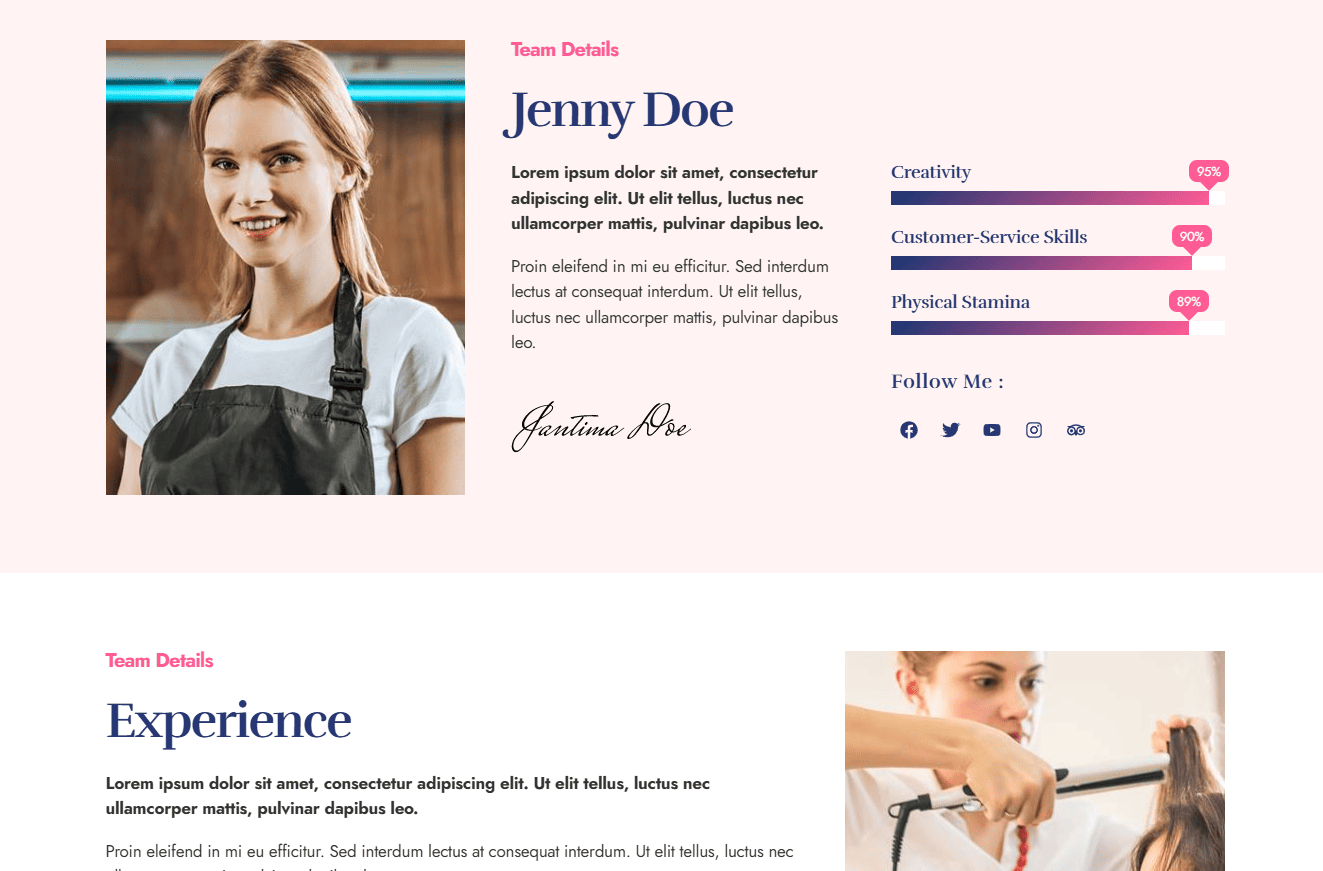Open the Instagram social icon
1323x871 pixels.
pyautogui.click(x=1034, y=430)
